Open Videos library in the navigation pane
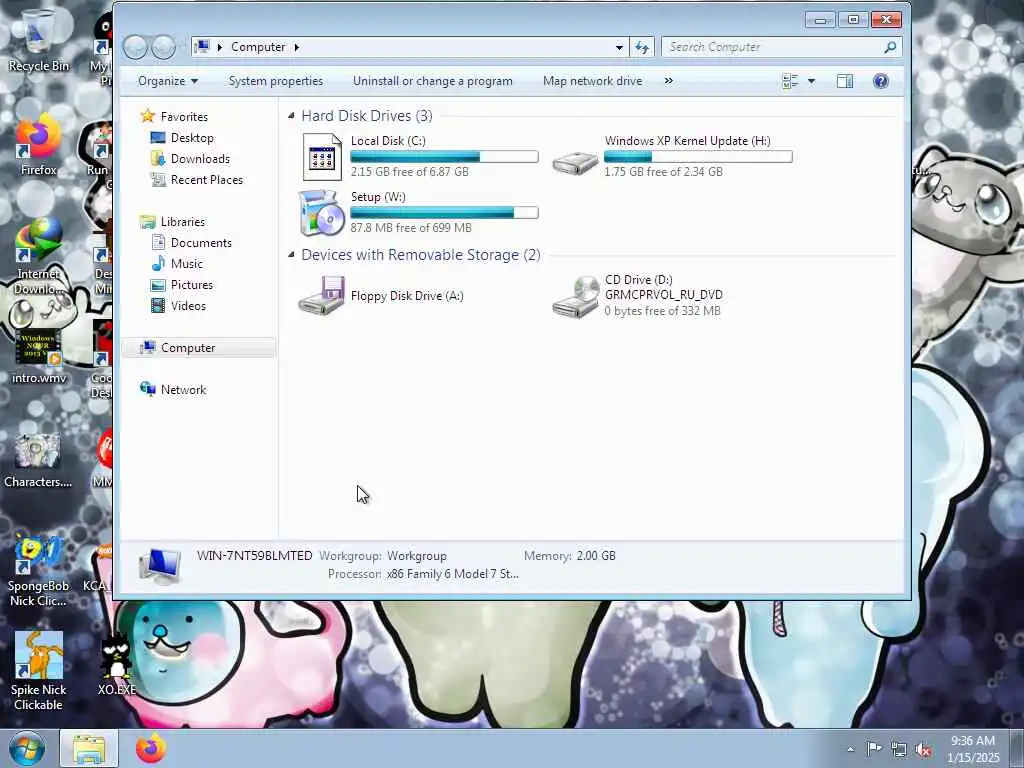 pos(188,306)
